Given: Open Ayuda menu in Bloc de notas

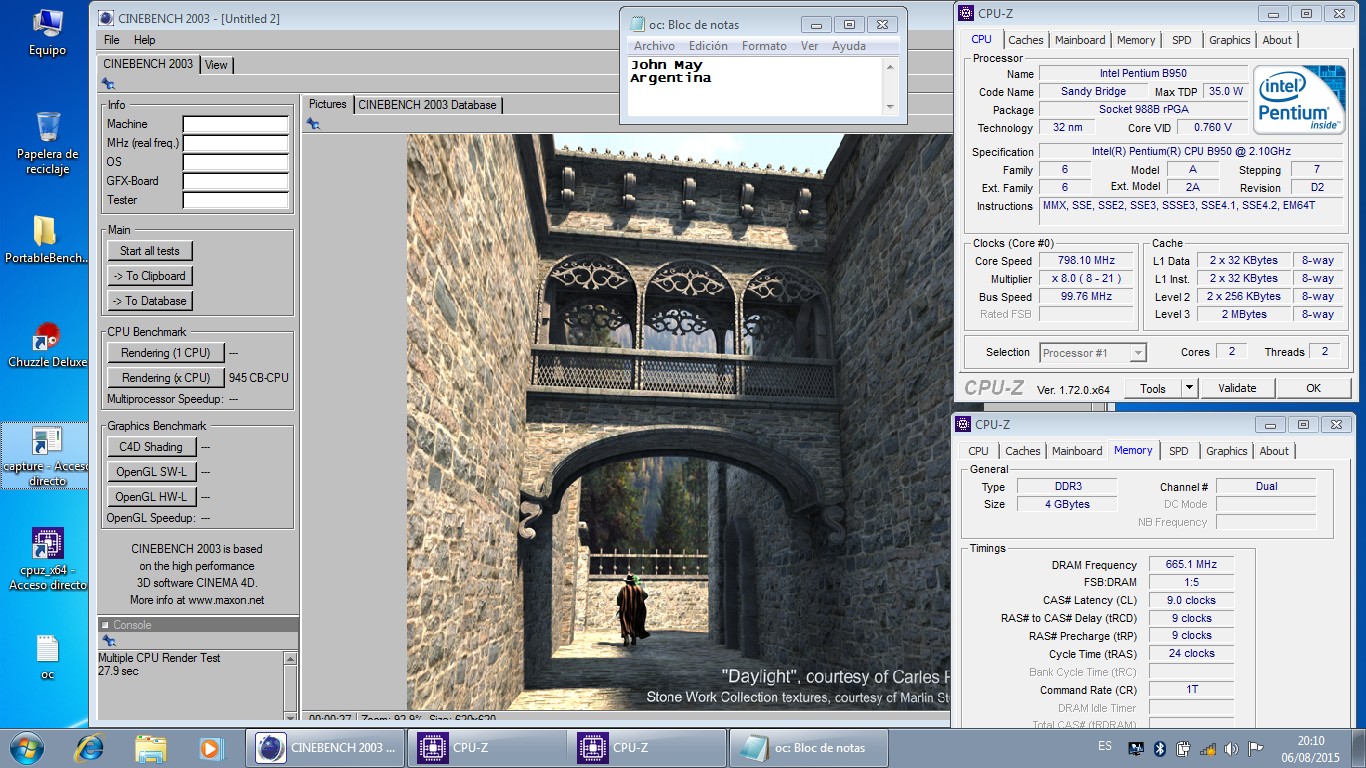Looking at the screenshot, I should pos(849,46).
